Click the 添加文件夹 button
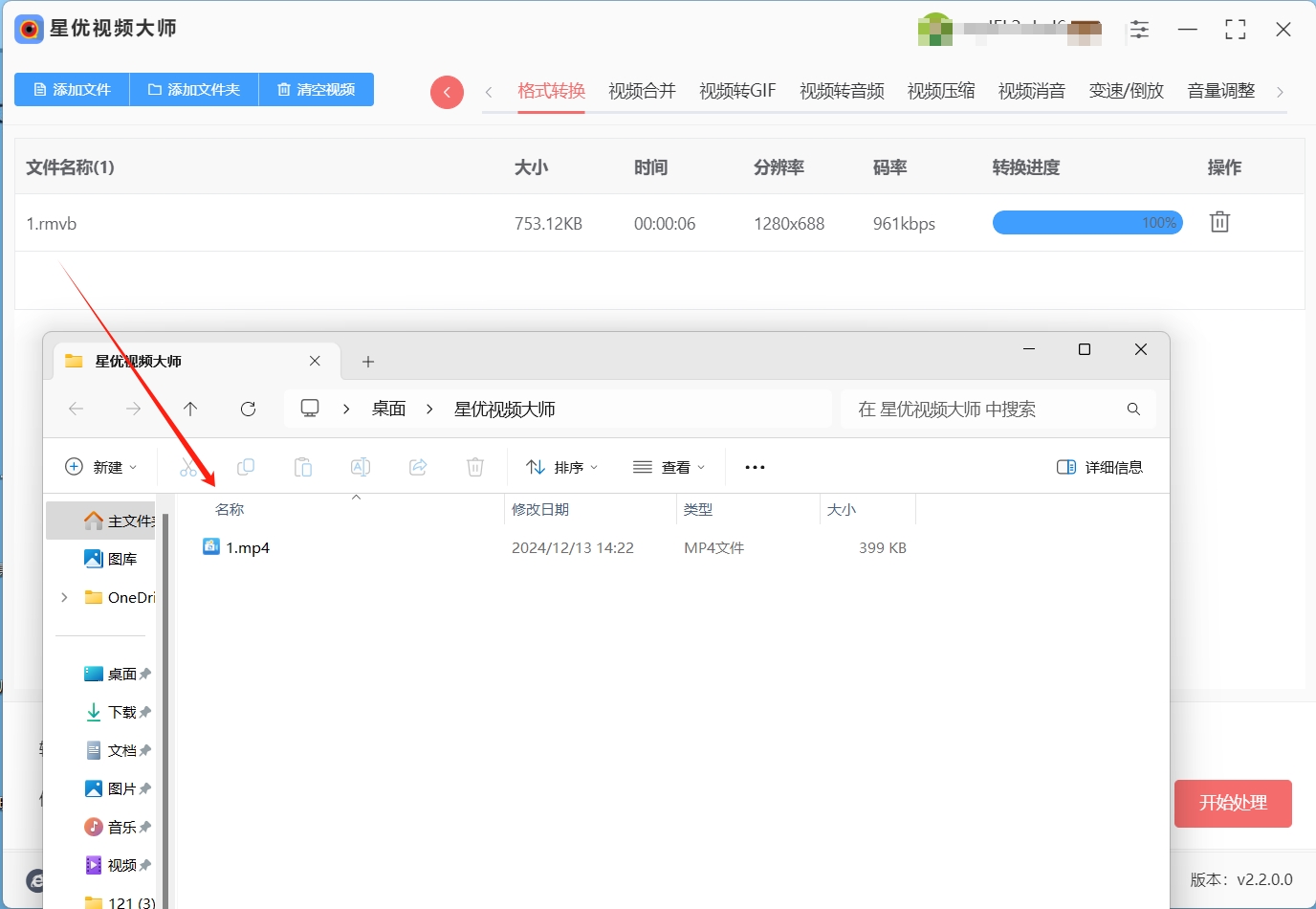1316x909 pixels. point(194,89)
